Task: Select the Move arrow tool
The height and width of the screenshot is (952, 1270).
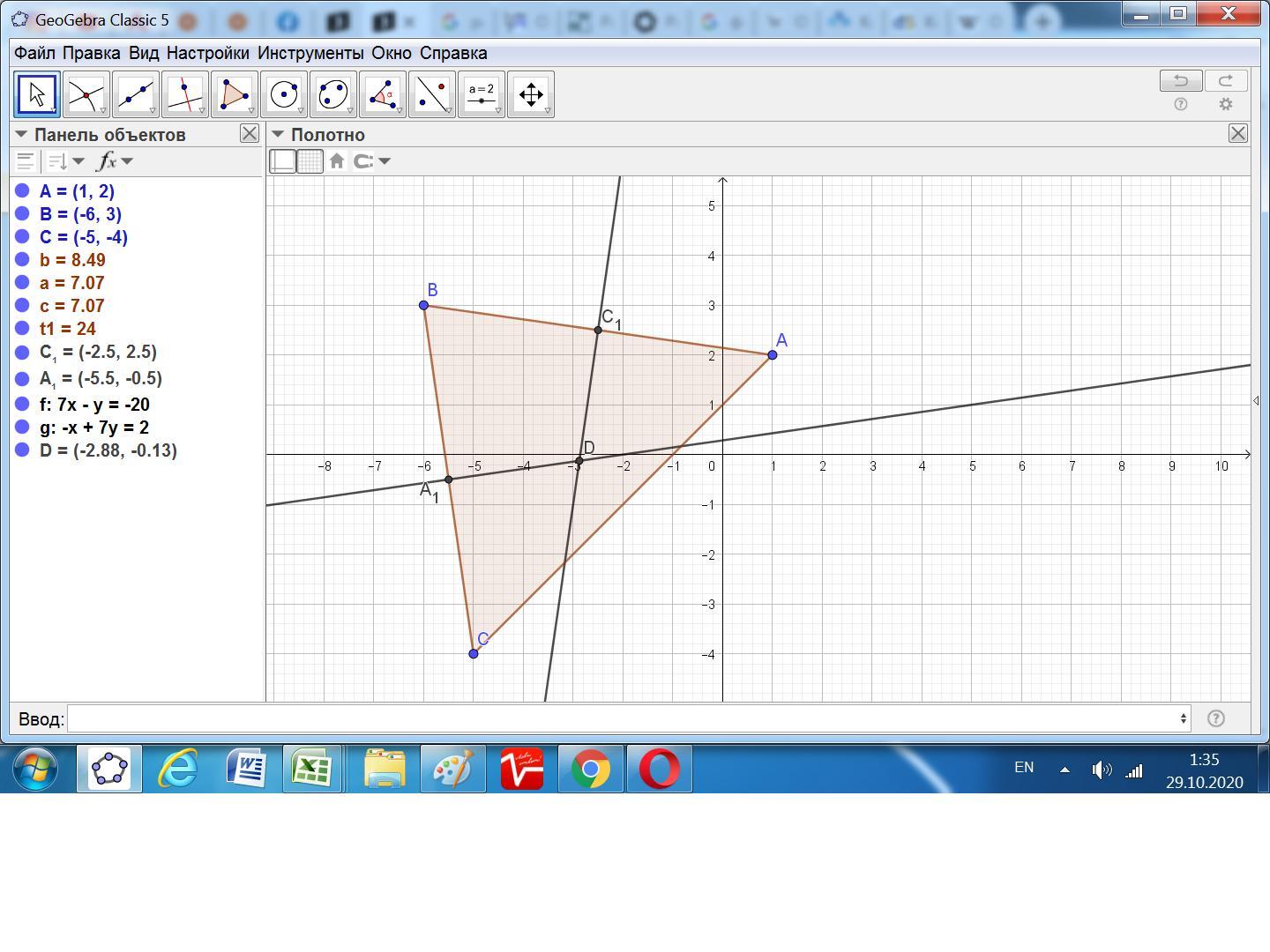Action: tap(37, 94)
